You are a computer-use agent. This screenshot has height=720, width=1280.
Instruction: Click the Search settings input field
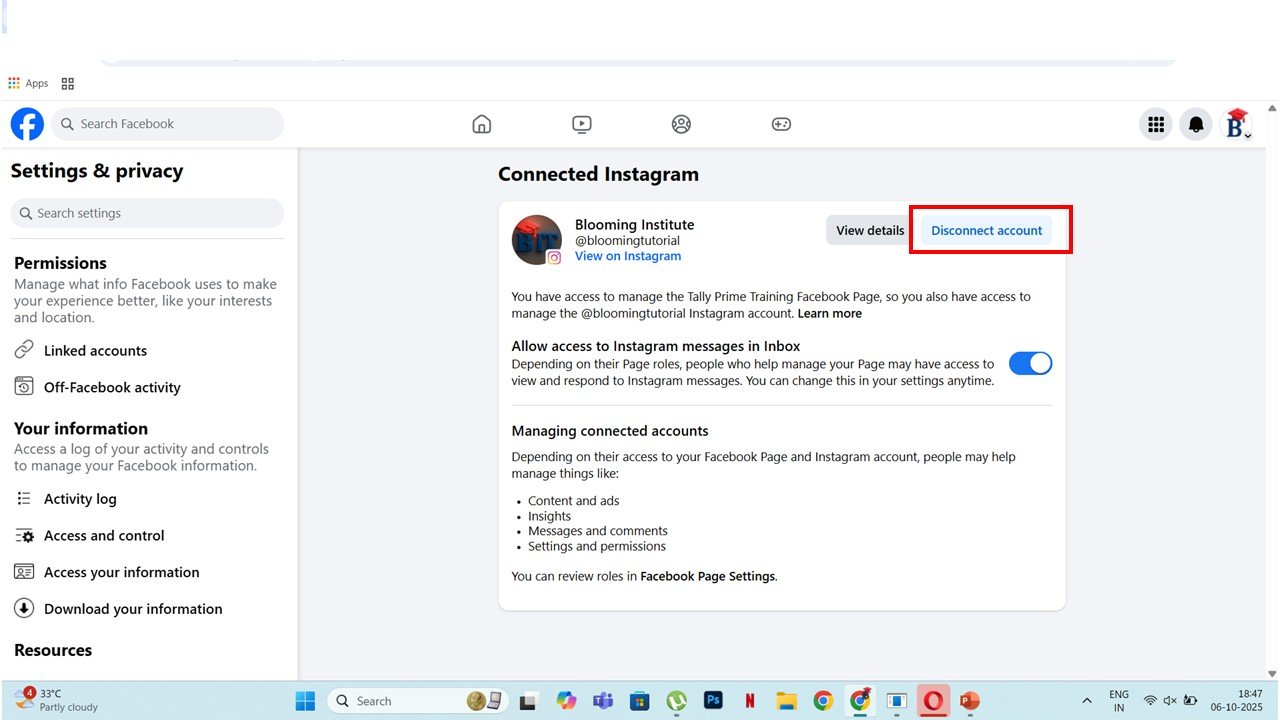pyautogui.click(x=147, y=213)
